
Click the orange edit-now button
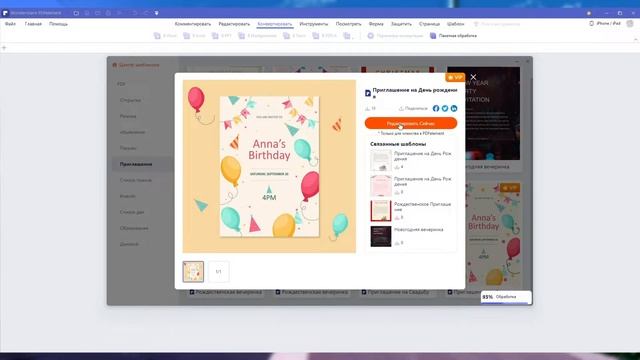pyautogui.click(x=411, y=123)
